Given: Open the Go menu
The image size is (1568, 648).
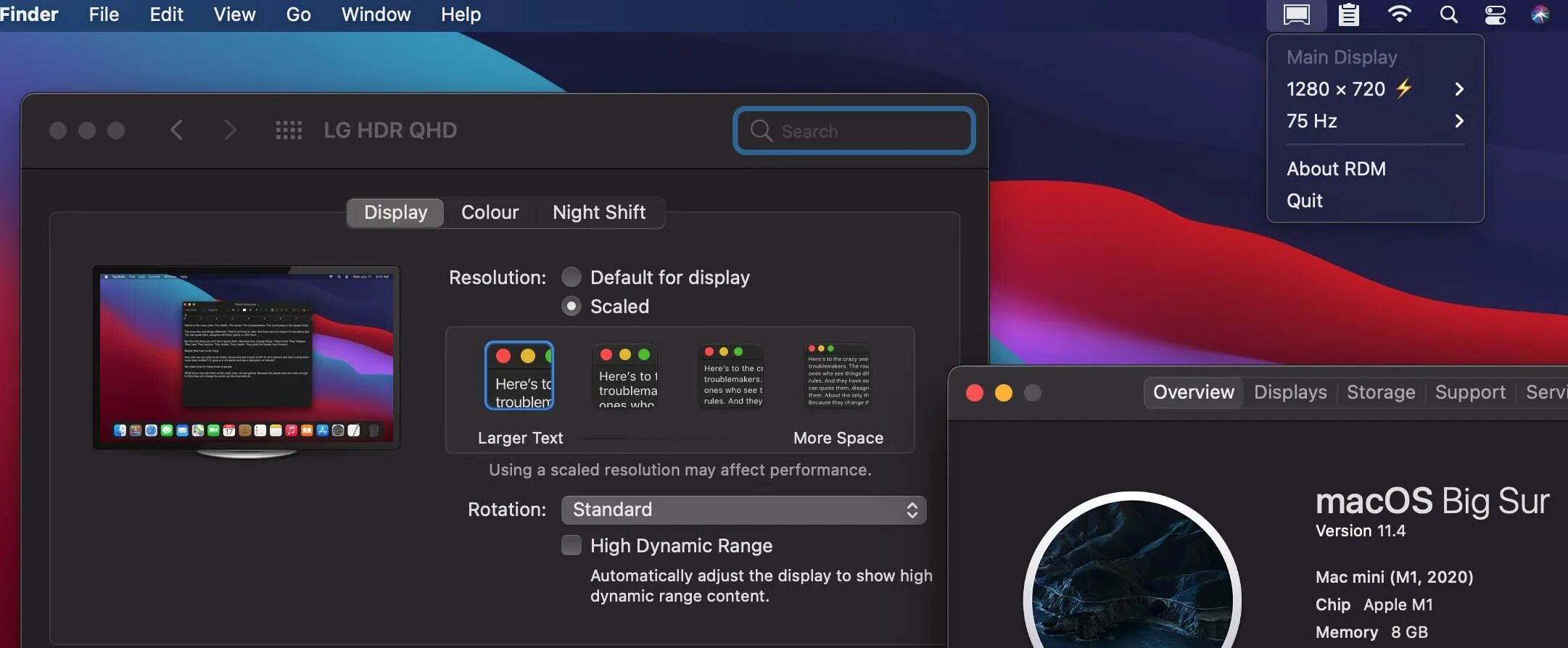Looking at the screenshot, I should click(x=298, y=14).
